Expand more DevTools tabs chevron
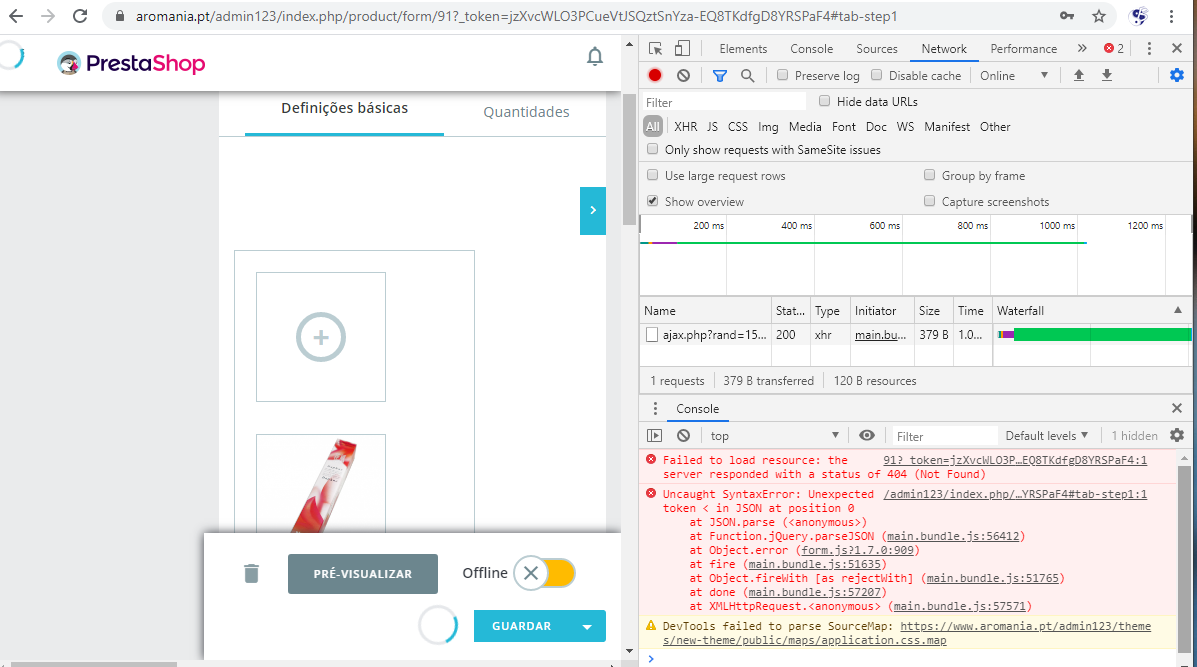Image resolution: width=1197 pixels, height=667 pixels. point(1082,48)
